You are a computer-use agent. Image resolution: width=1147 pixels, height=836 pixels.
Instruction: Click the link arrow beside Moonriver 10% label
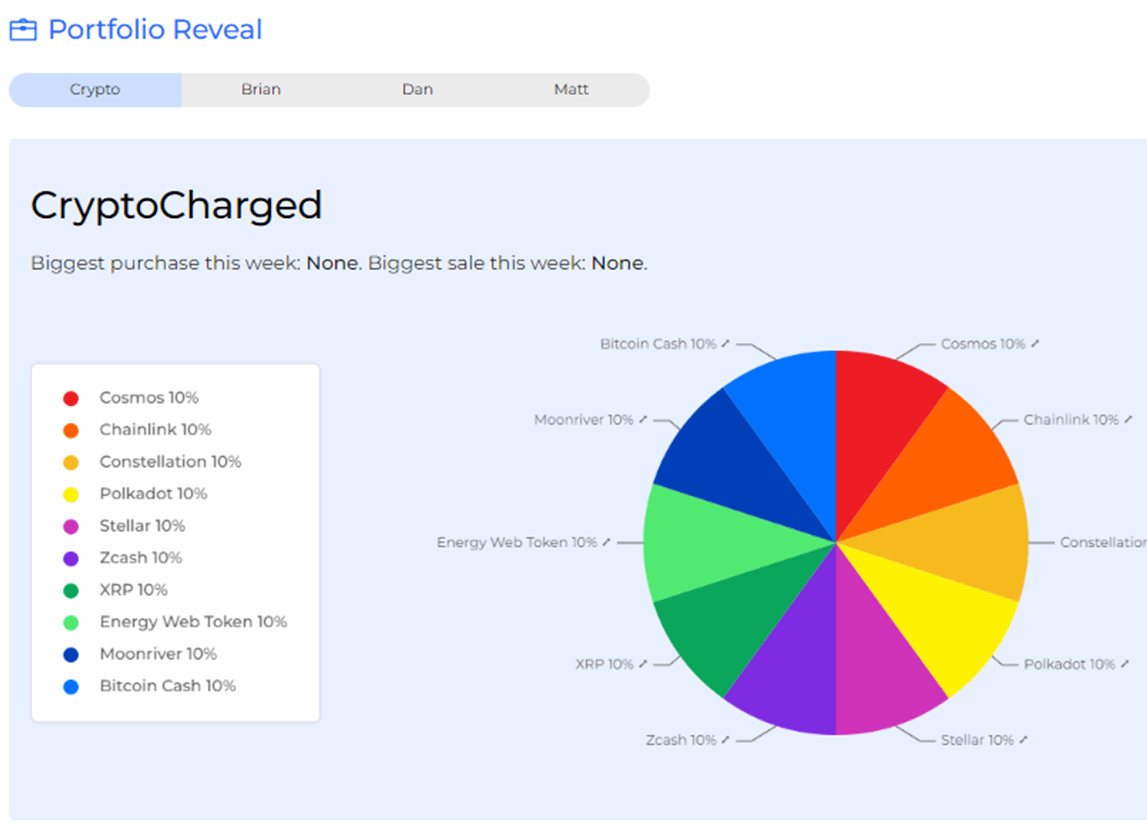(643, 420)
